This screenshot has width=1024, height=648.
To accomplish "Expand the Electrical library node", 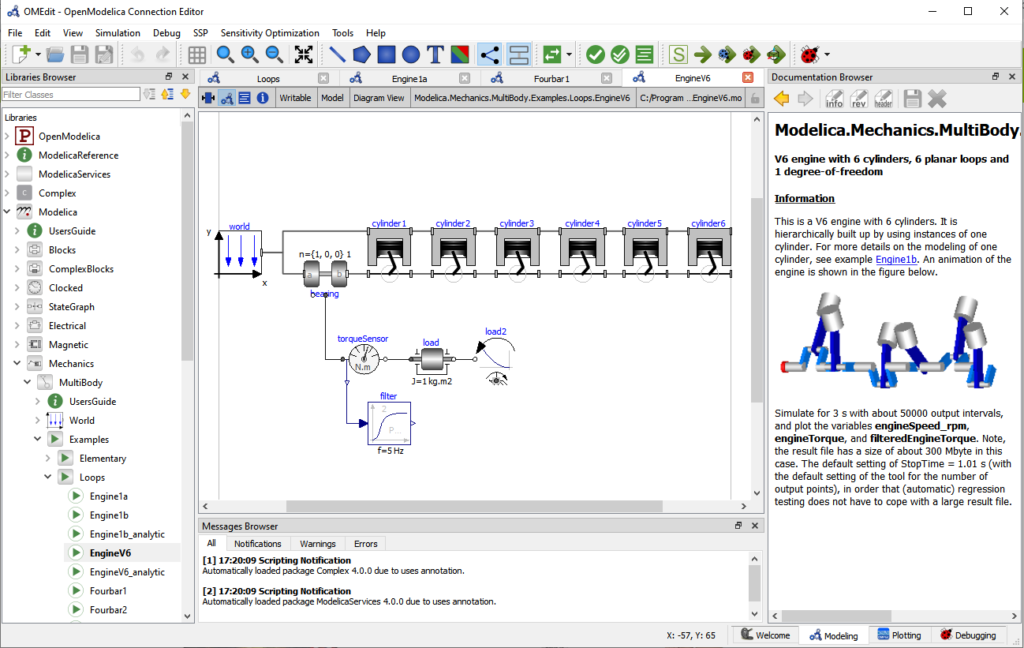I will [x=18, y=325].
